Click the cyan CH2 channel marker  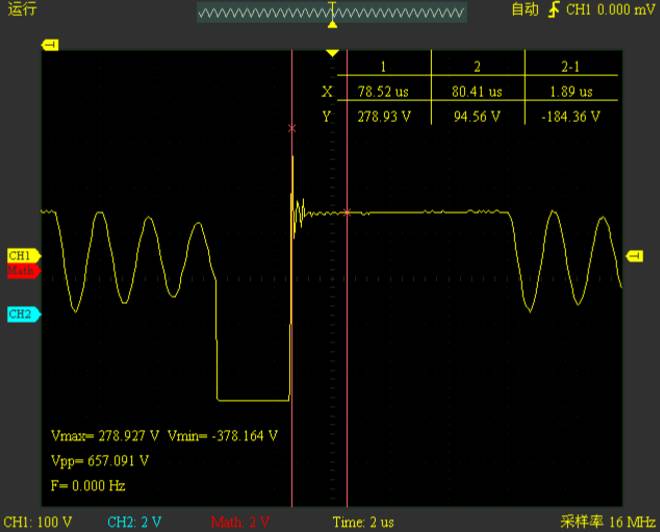[21, 314]
